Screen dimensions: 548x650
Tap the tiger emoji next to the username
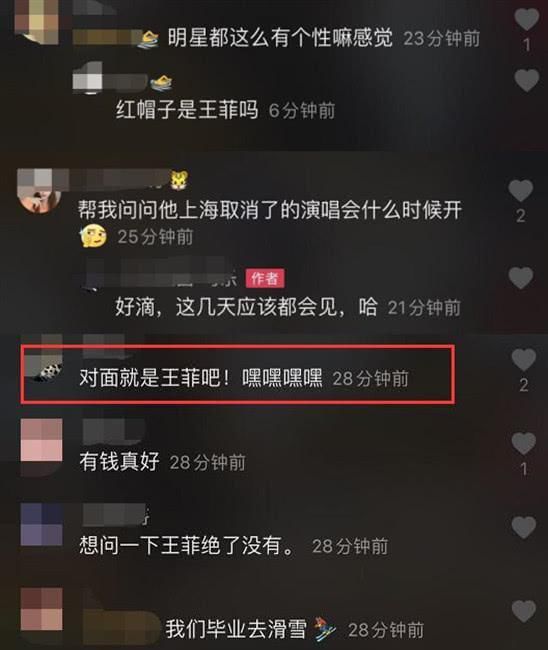[179, 180]
